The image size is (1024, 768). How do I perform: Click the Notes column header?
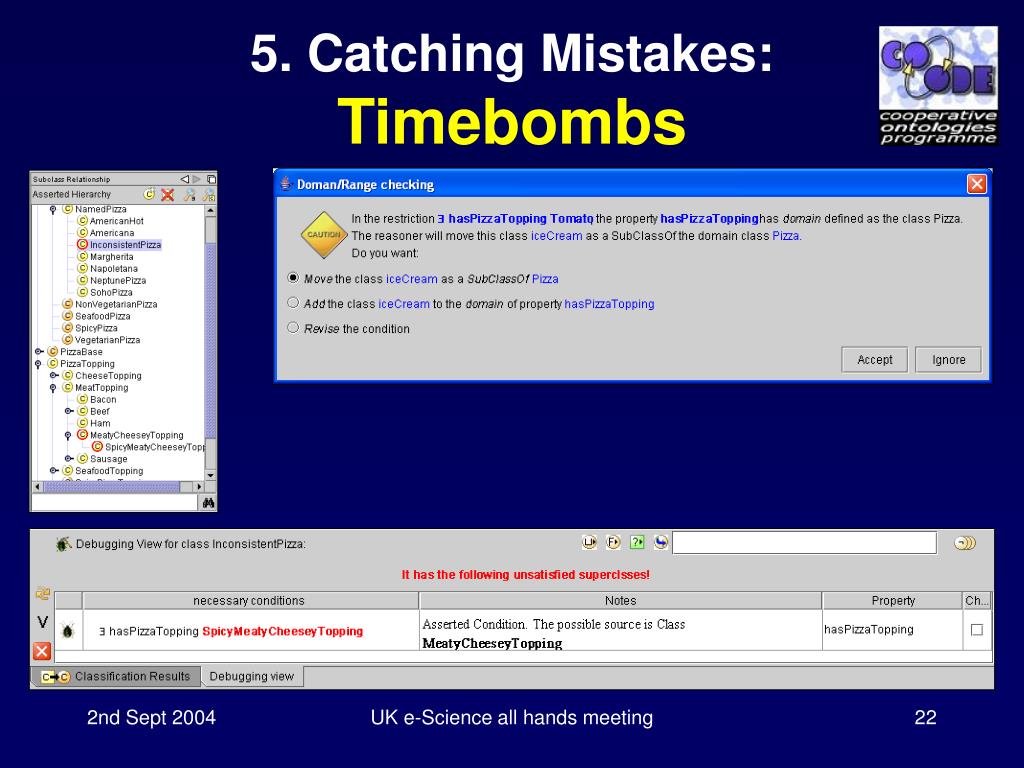[x=620, y=600]
